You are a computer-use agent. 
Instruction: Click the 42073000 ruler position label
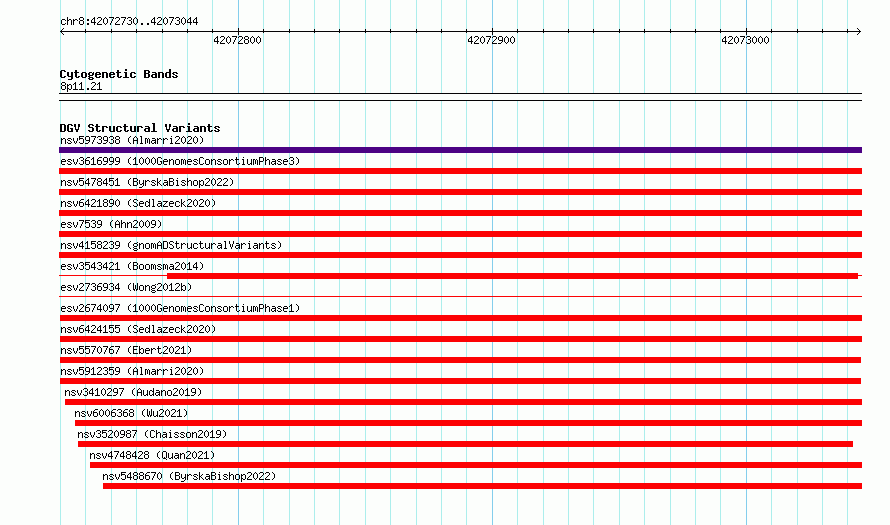click(x=745, y=40)
